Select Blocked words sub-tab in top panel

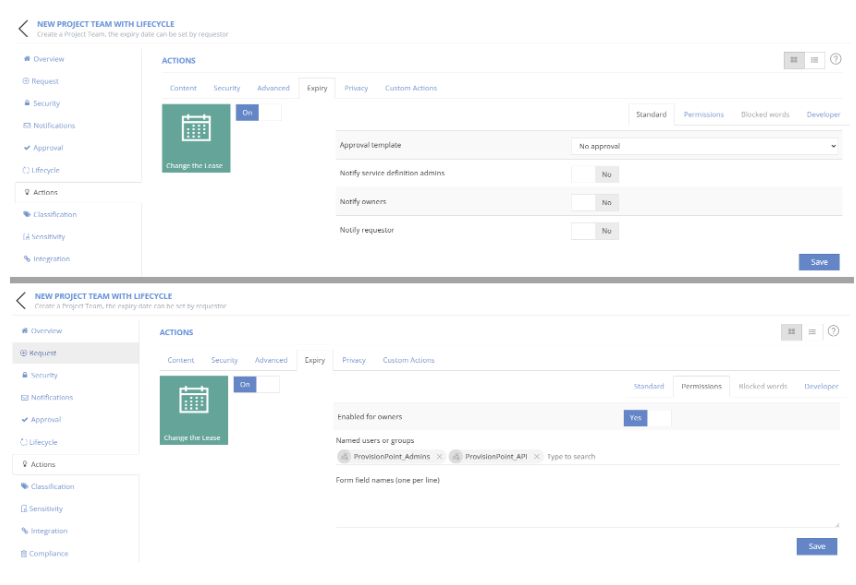pyautogui.click(x=765, y=114)
